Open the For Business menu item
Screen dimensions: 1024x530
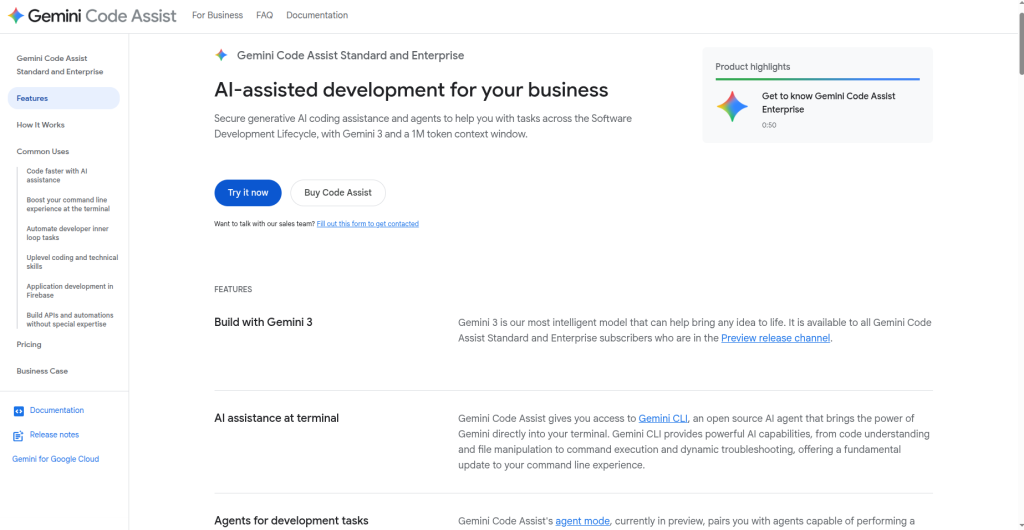coord(217,15)
